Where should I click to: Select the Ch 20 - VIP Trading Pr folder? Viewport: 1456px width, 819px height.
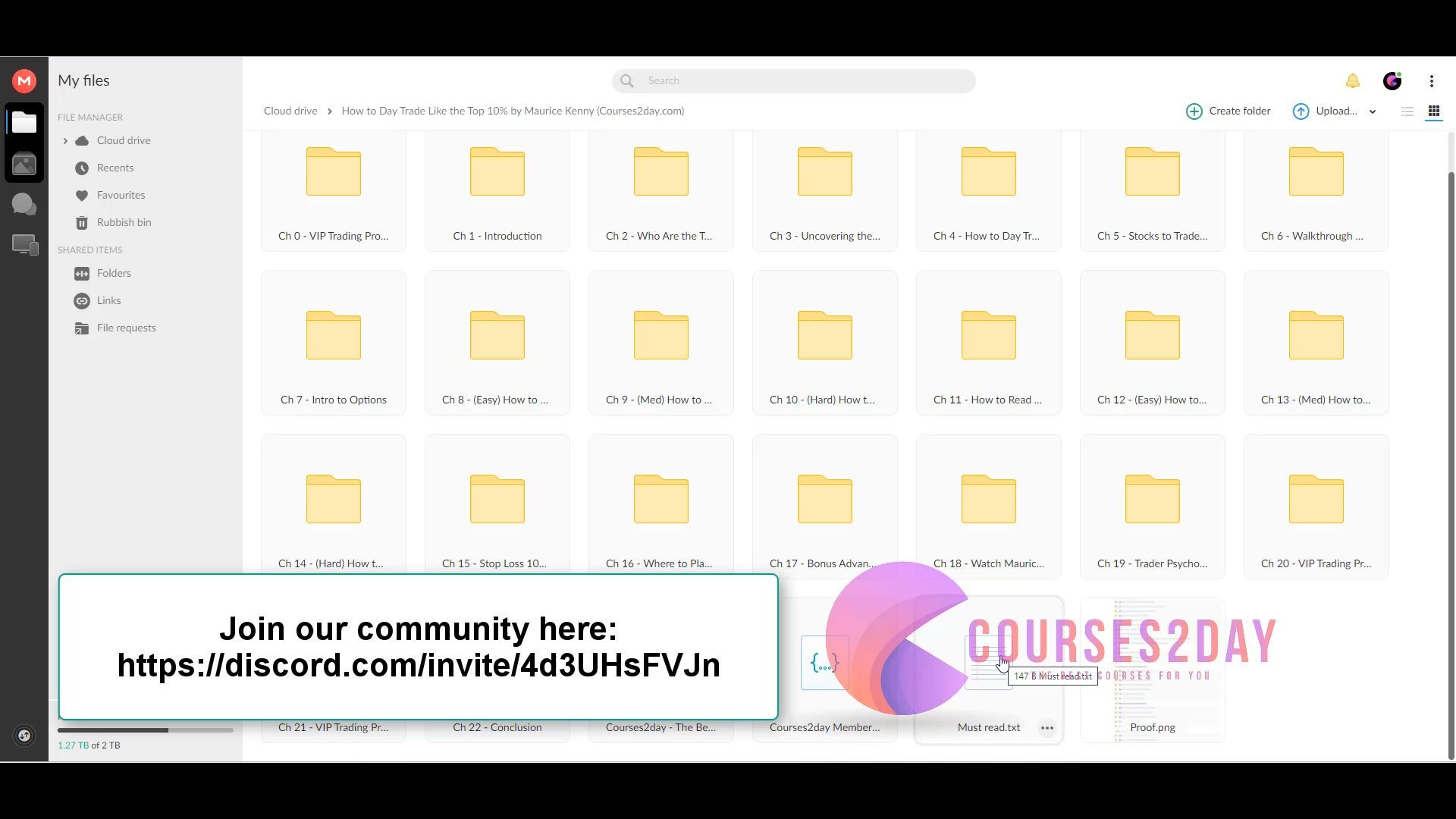(x=1316, y=507)
